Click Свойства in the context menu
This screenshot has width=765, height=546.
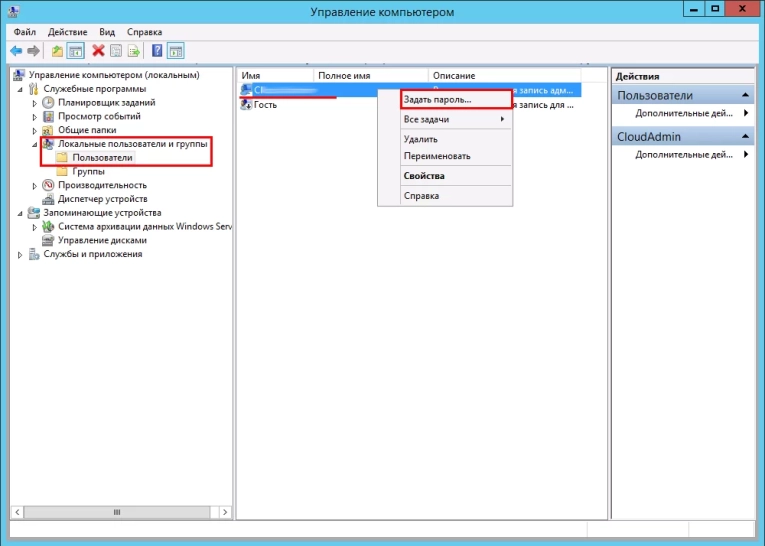pyautogui.click(x=424, y=176)
